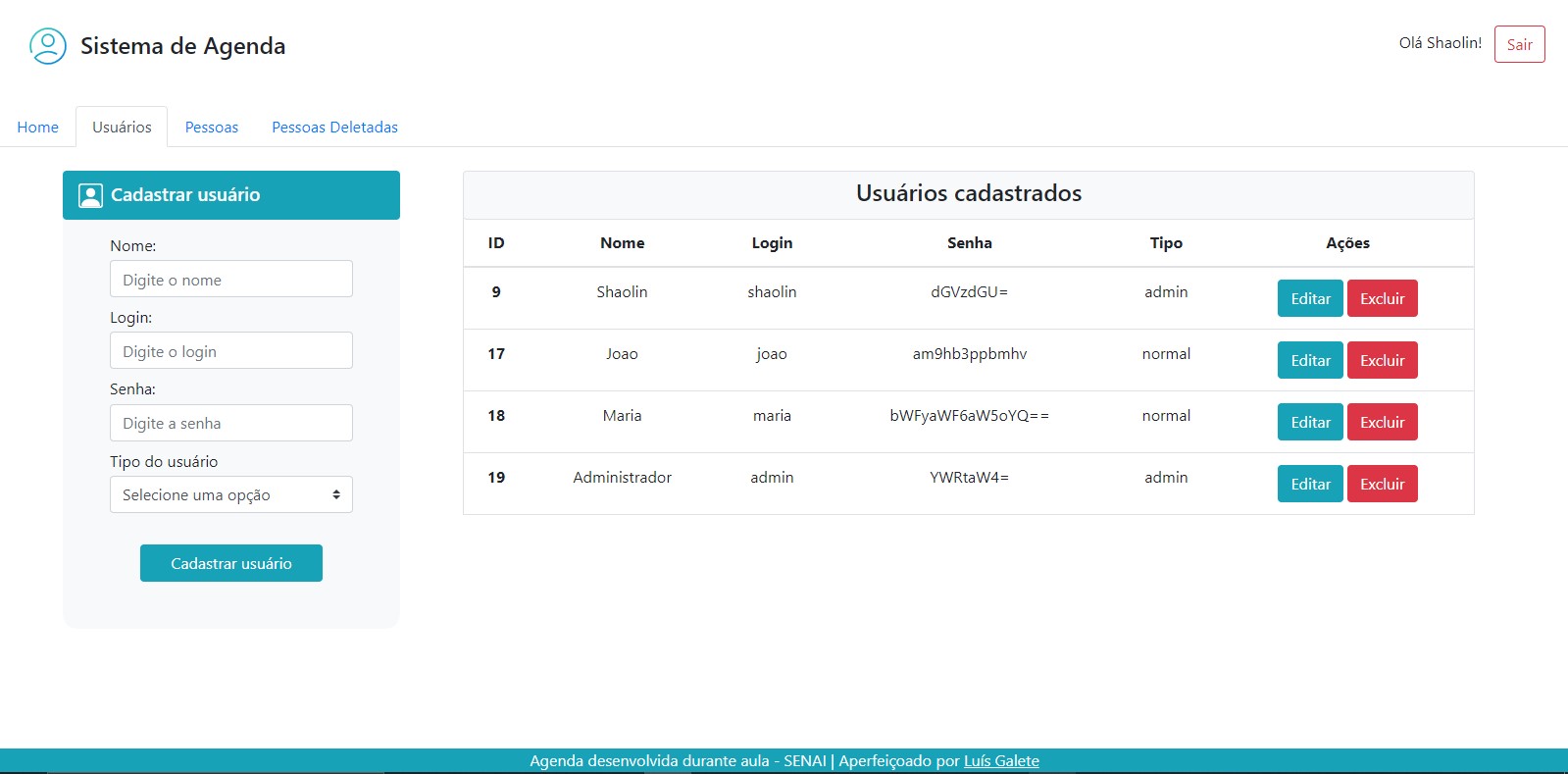
Task: Focus the Nome input field
Action: [231, 279]
